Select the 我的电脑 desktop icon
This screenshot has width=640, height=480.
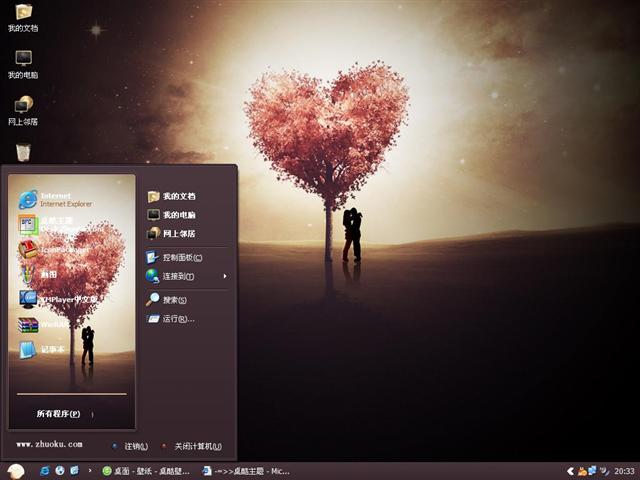point(23,64)
